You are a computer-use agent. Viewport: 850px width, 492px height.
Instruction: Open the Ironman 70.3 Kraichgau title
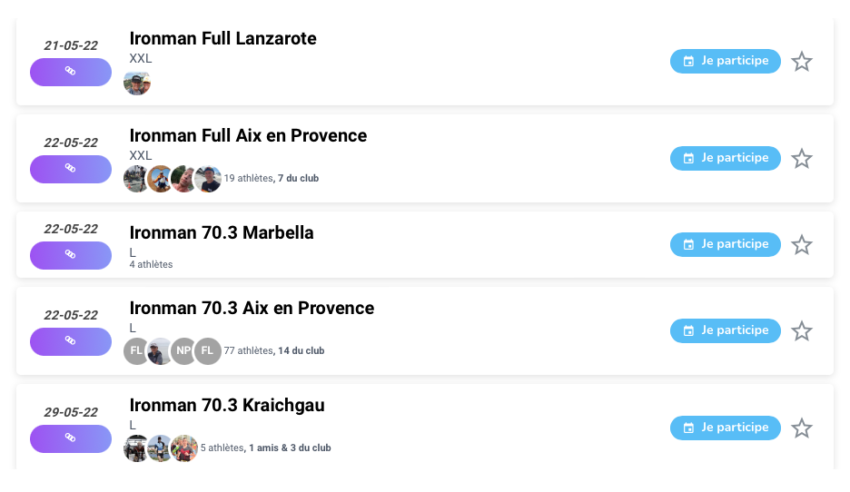pyautogui.click(x=227, y=406)
